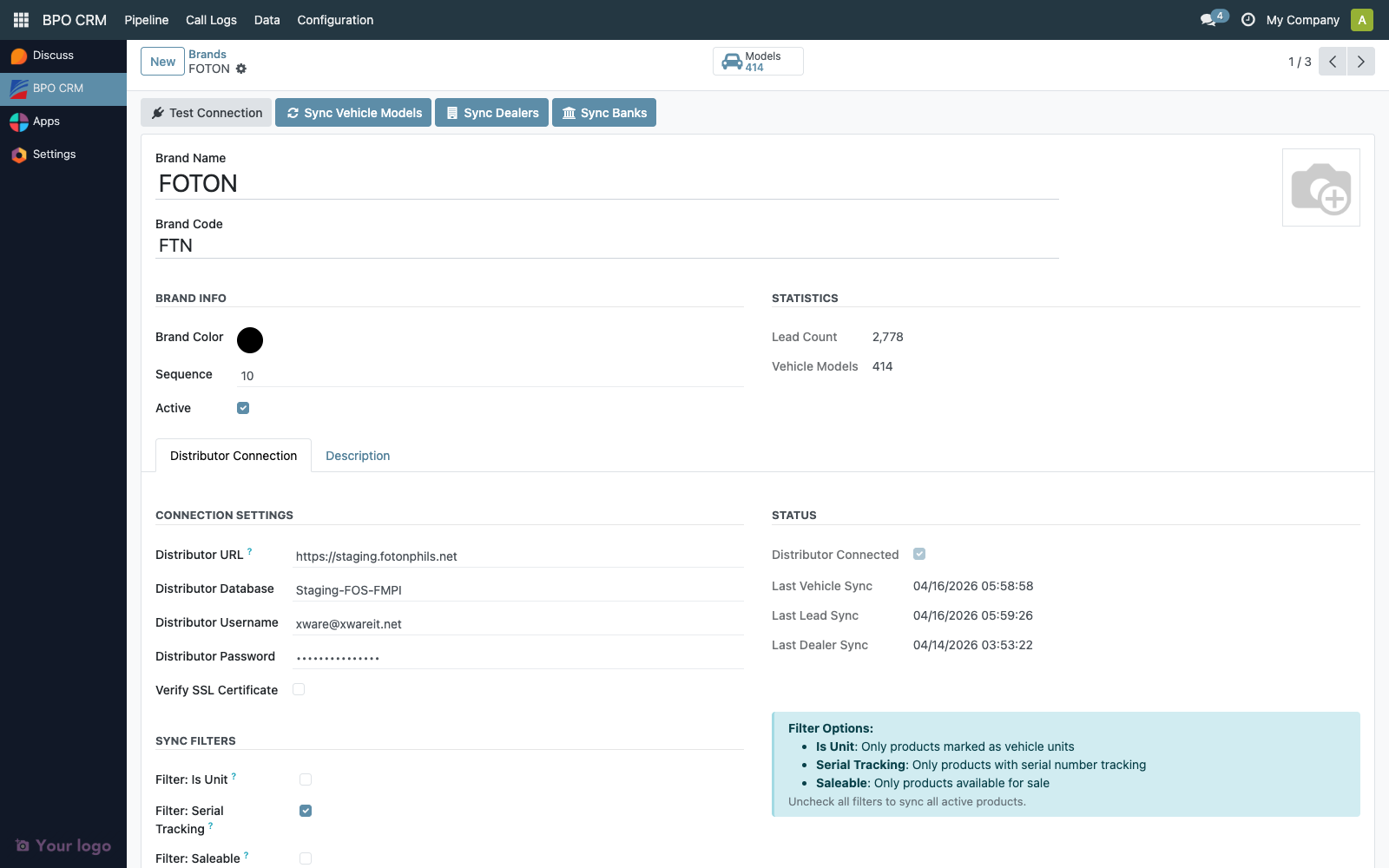Enable Verify SSL Certificate
The width and height of the screenshot is (1389, 868).
point(299,689)
